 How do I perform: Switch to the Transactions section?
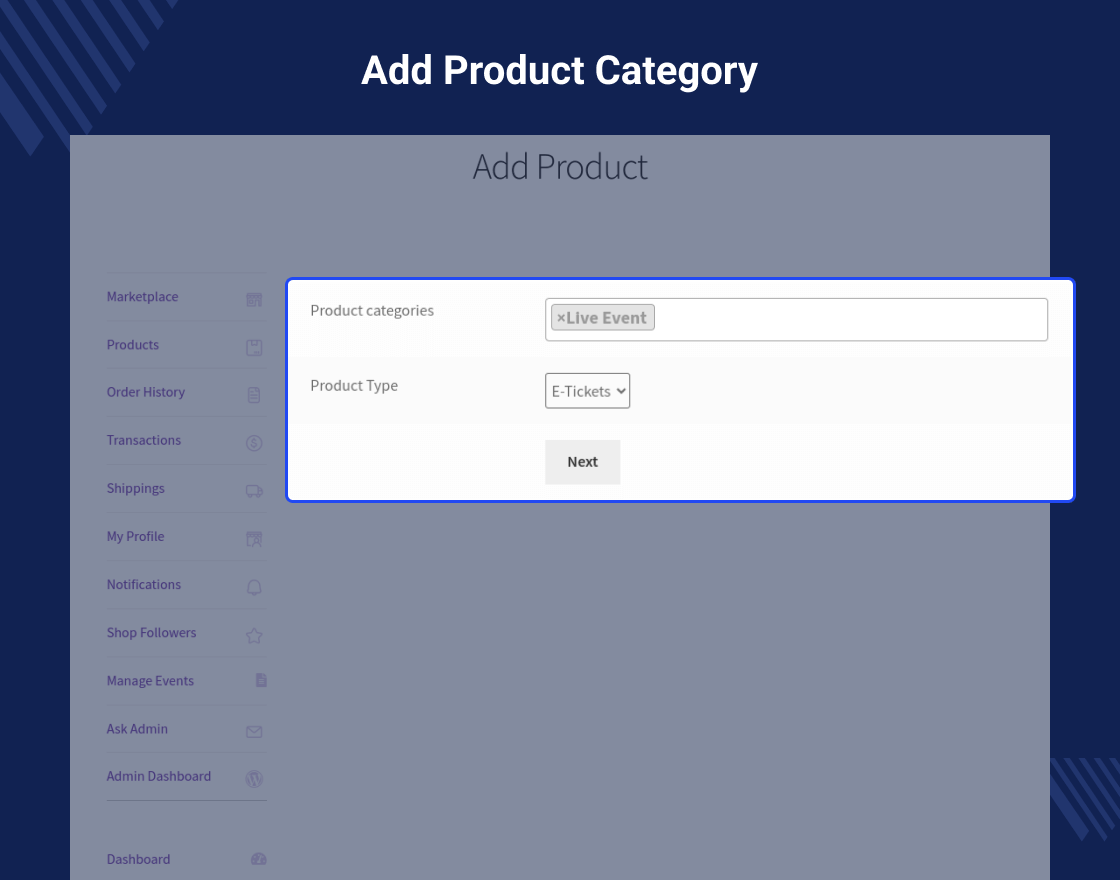click(143, 440)
